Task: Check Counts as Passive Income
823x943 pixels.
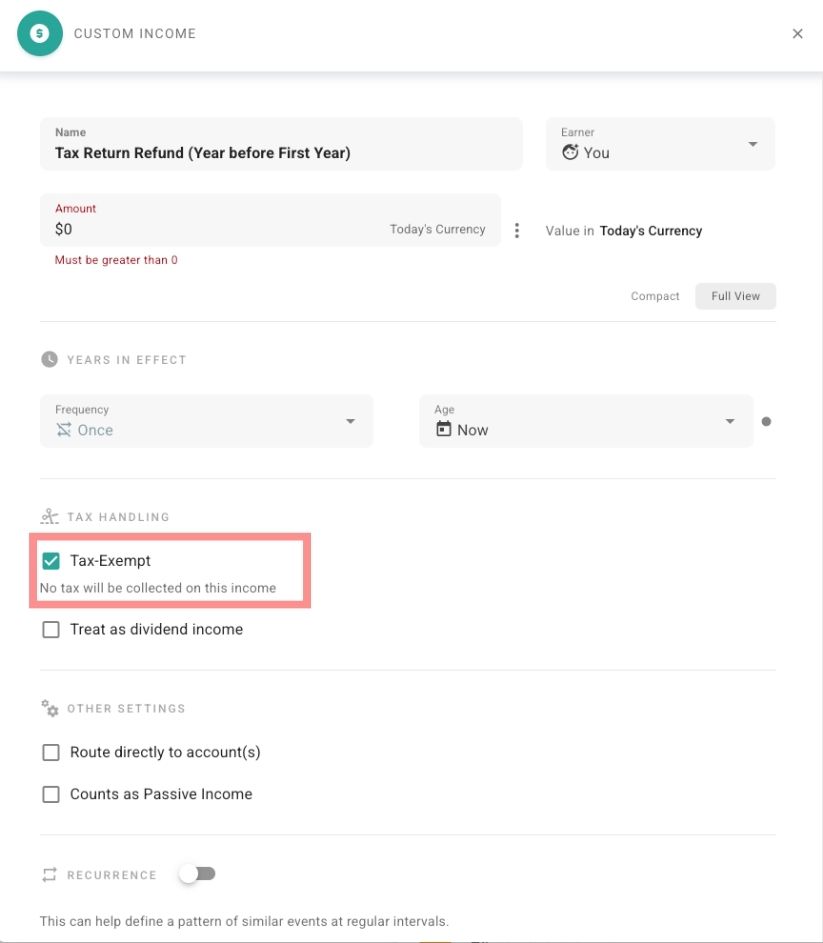Action: pos(50,793)
